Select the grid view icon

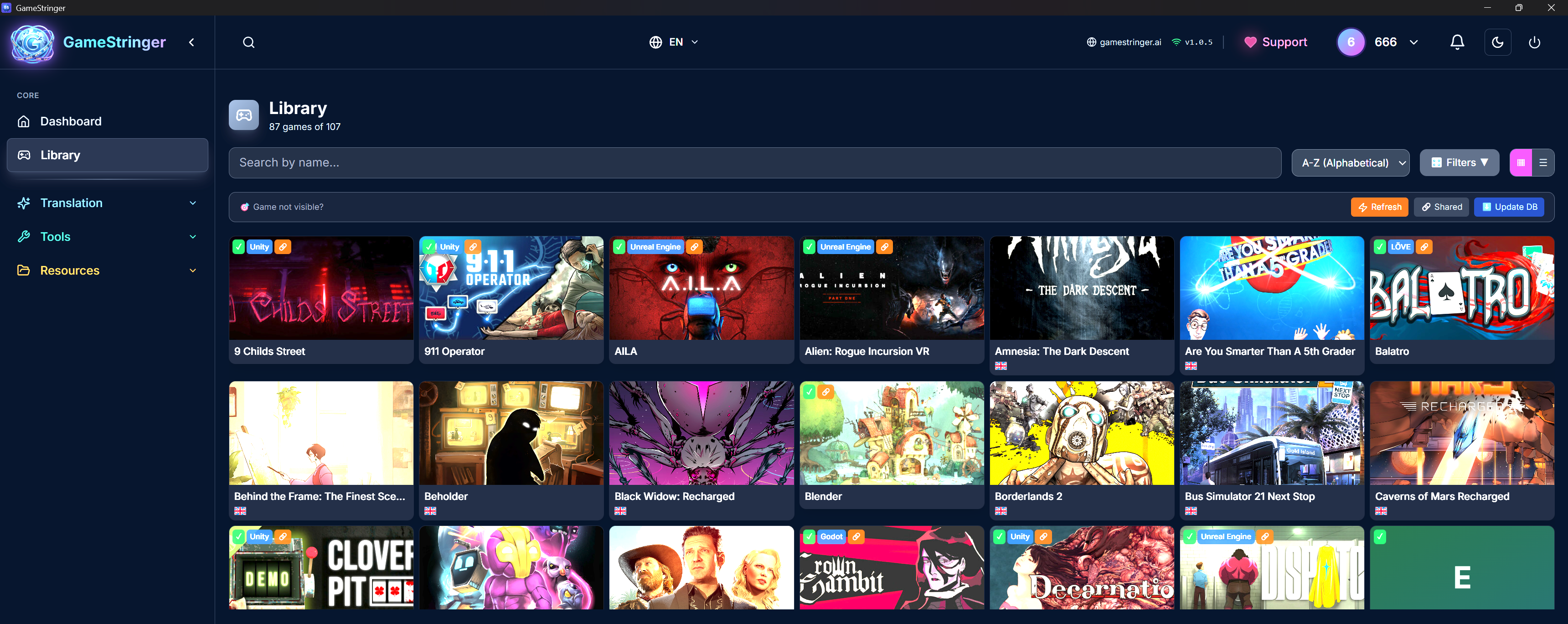pyautogui.click(x=1521, y=163)
